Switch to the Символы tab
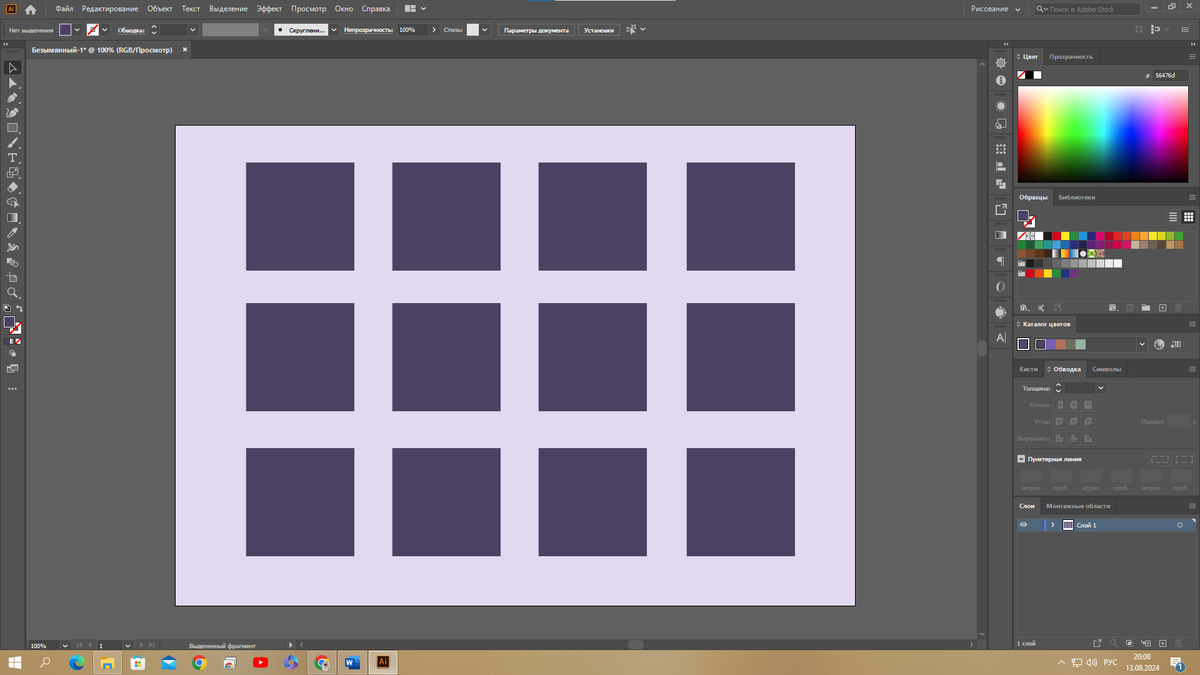 [x=1107, y=369]
